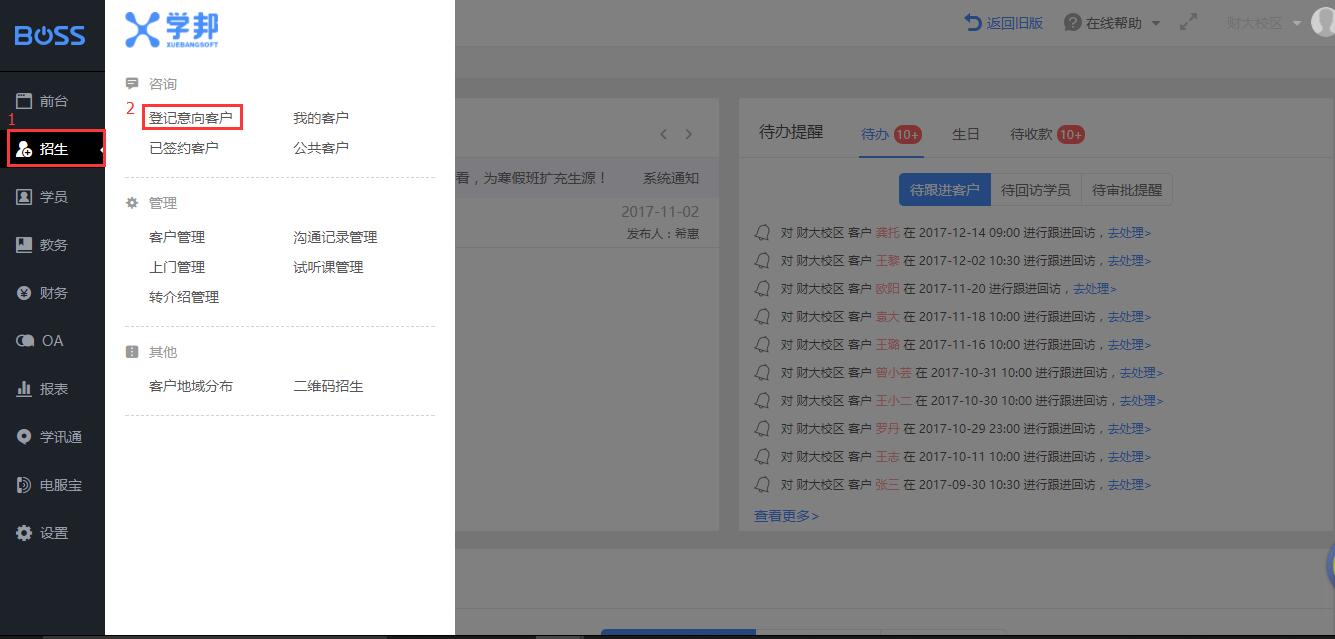The width and height of the screenshot is (1335, 639).
Task: Click 去处理 for the 2017-11-18 10:00 reminder
Action: click(1129, 317)
